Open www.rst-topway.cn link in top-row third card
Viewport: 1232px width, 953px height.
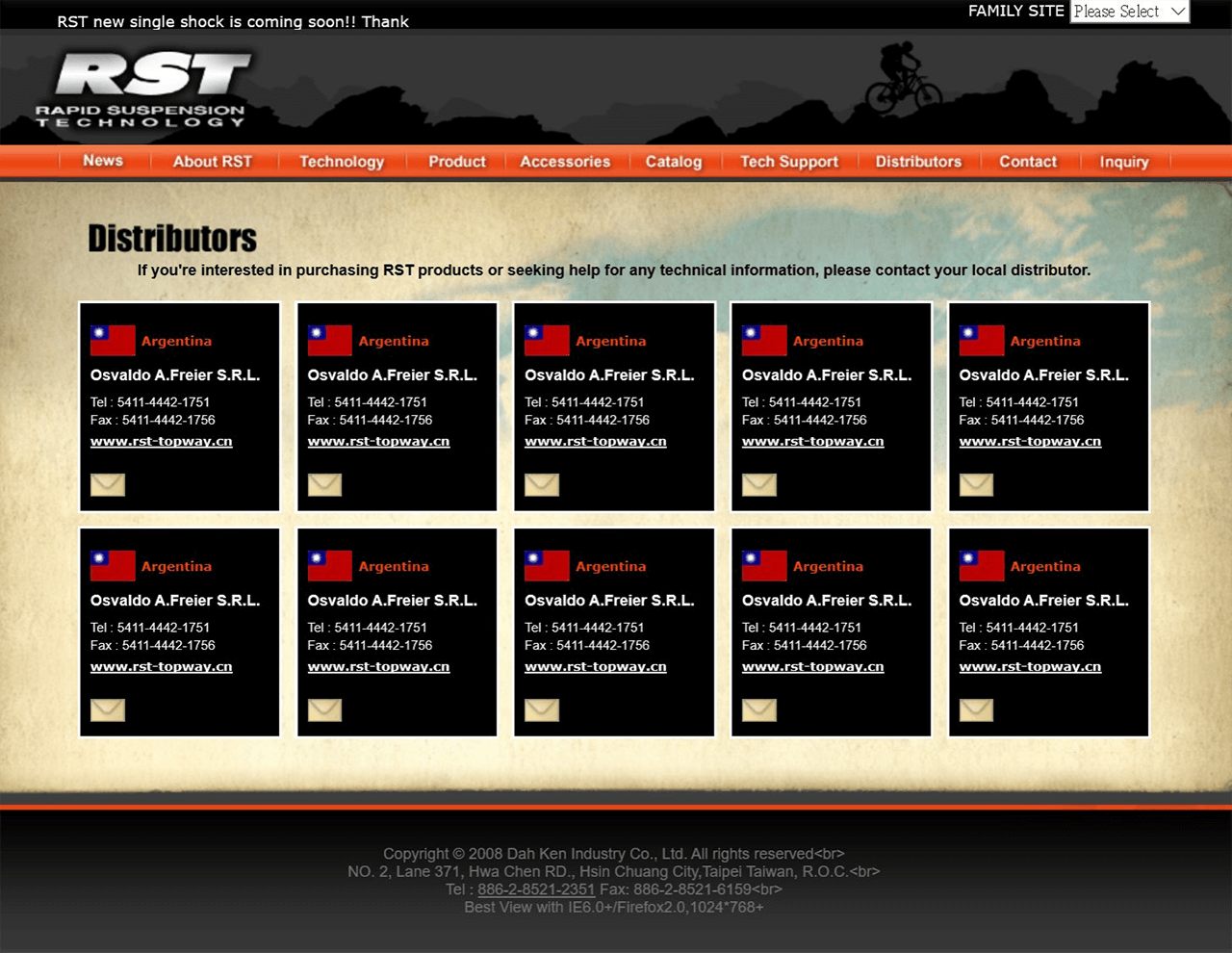tap(596, 442)
